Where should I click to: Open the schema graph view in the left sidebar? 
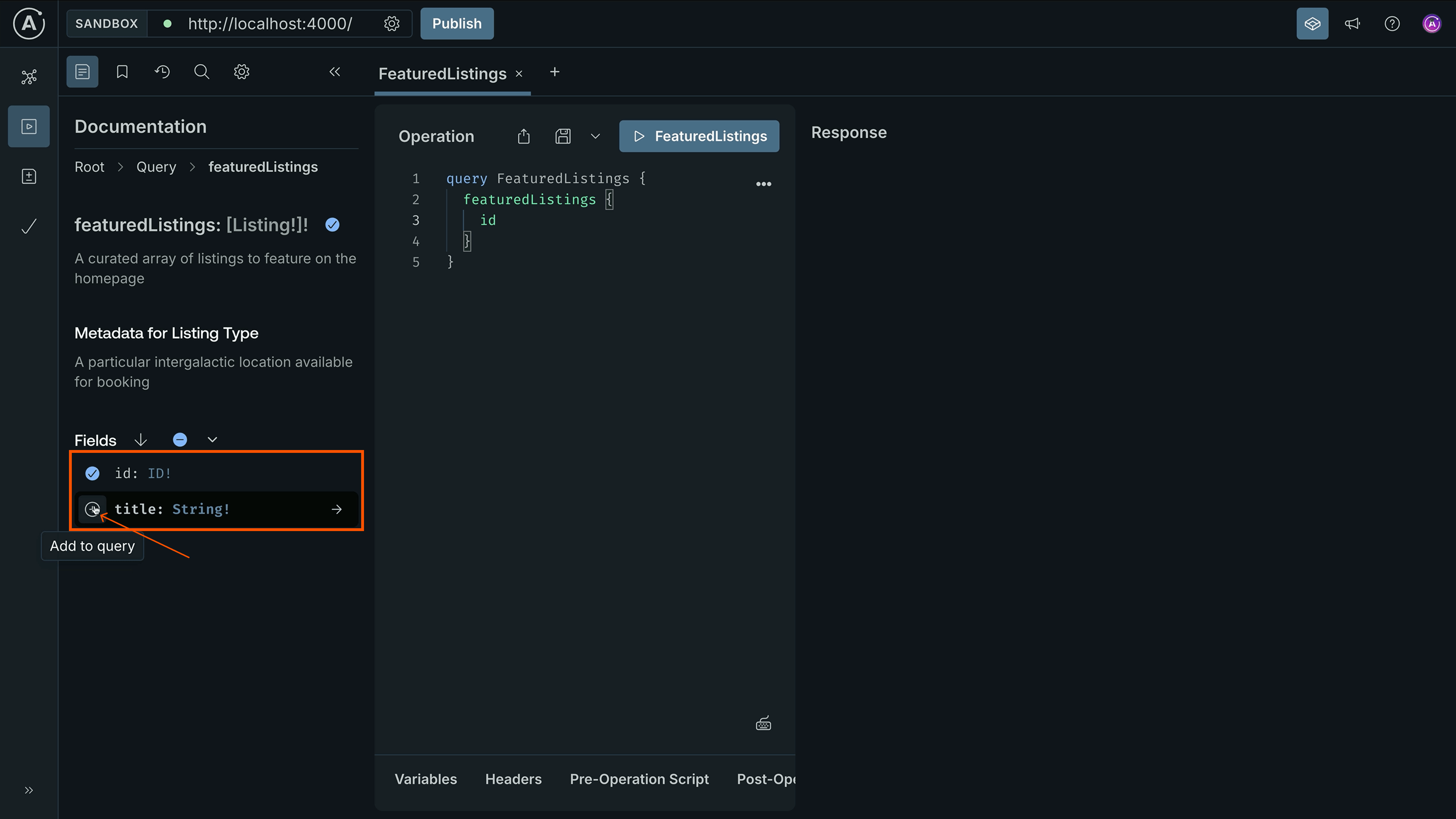pos(28,77)
